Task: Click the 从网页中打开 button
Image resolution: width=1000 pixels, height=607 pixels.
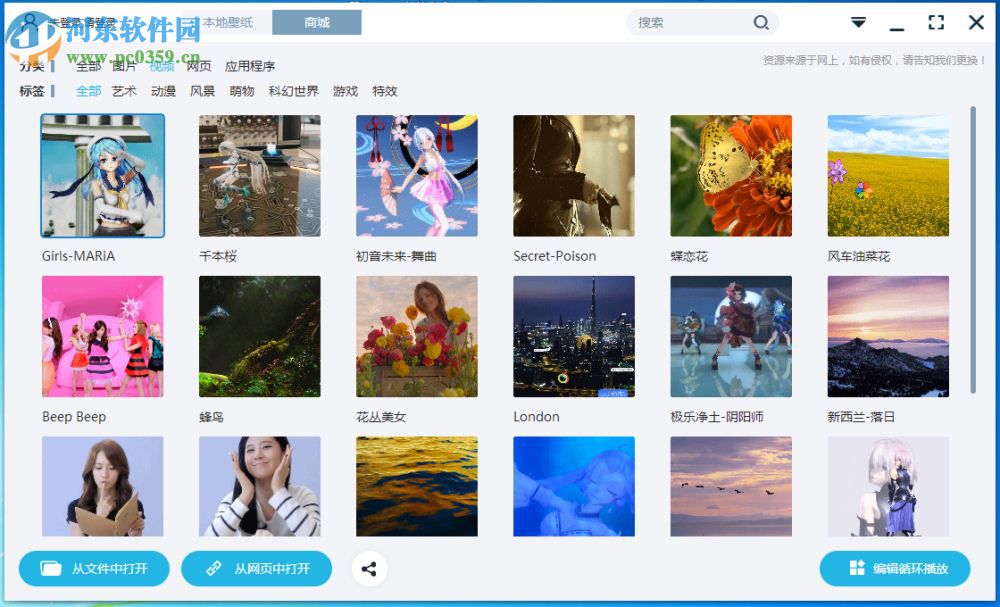Action: coord(256,568)
